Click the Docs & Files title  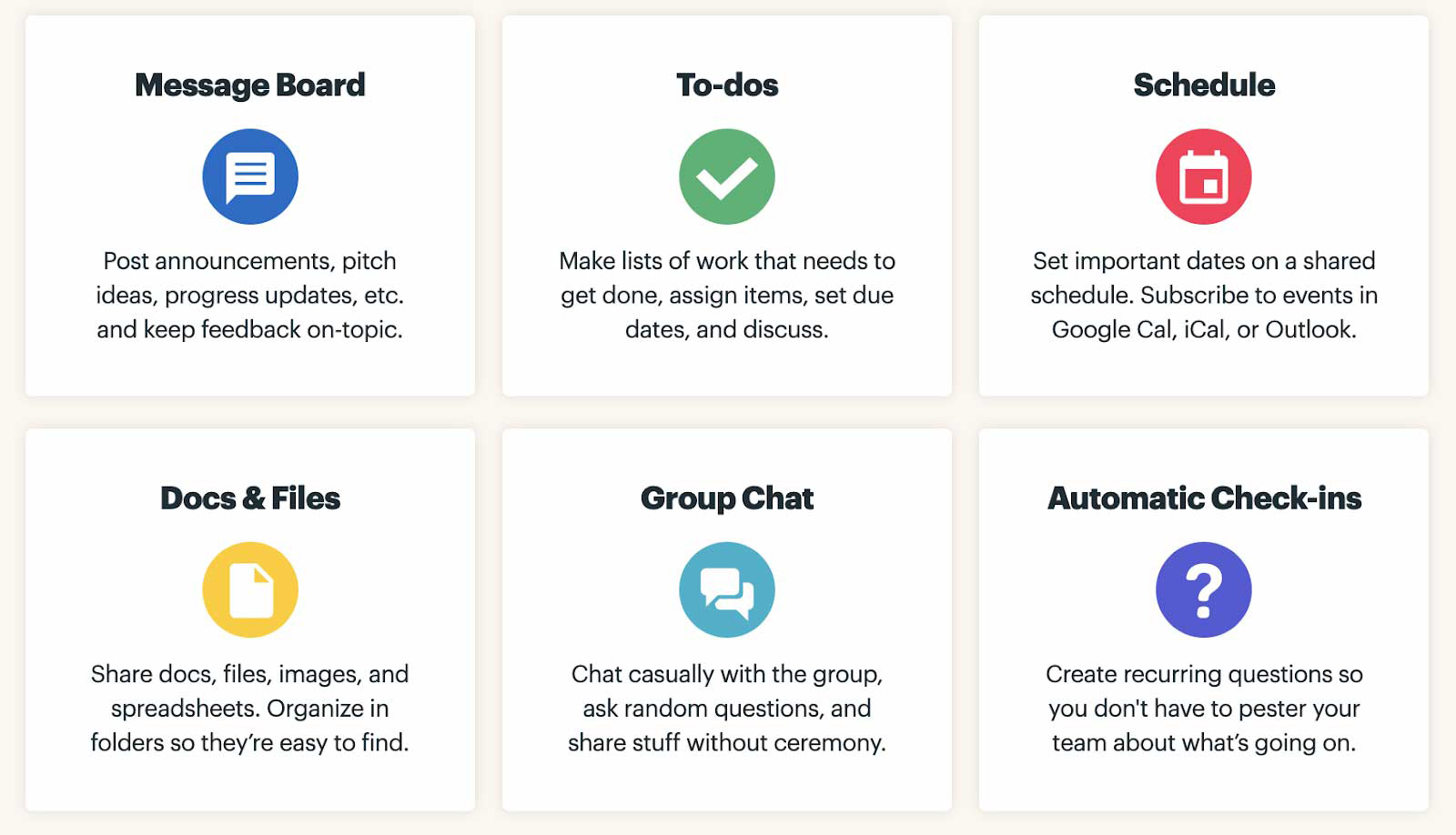point(249,498)
